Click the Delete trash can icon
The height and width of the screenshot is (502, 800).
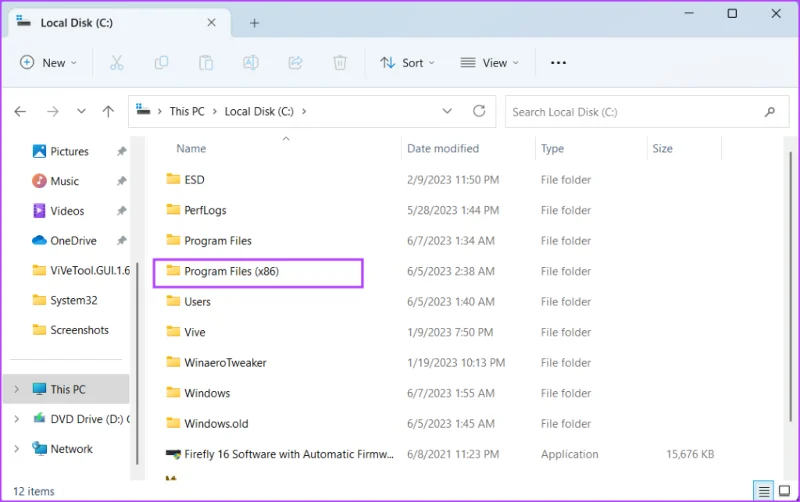coord(340,63)
